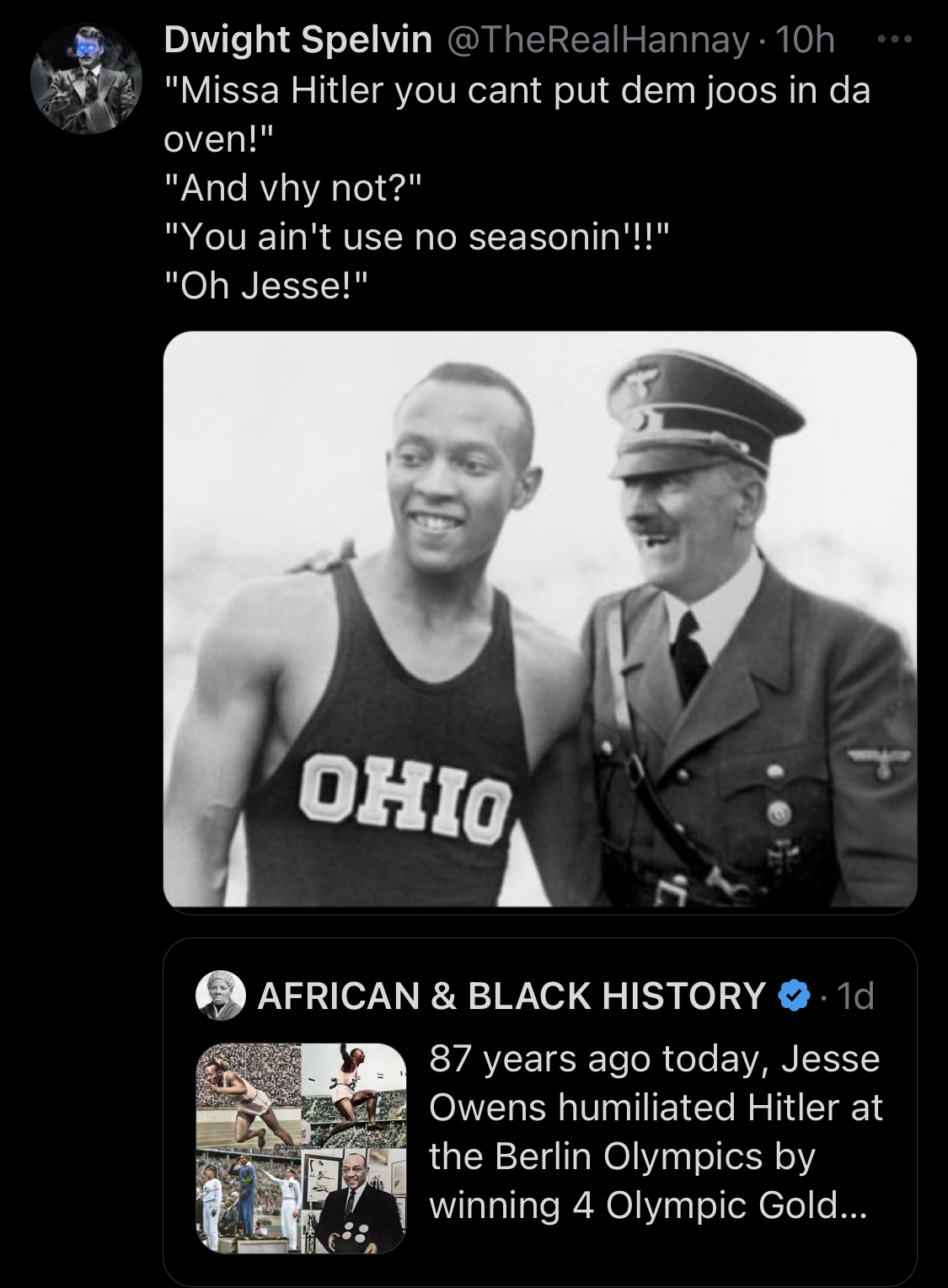Tap the blue verified badge icon
This screenshot has height=1288, width=948.
[793, 996]
